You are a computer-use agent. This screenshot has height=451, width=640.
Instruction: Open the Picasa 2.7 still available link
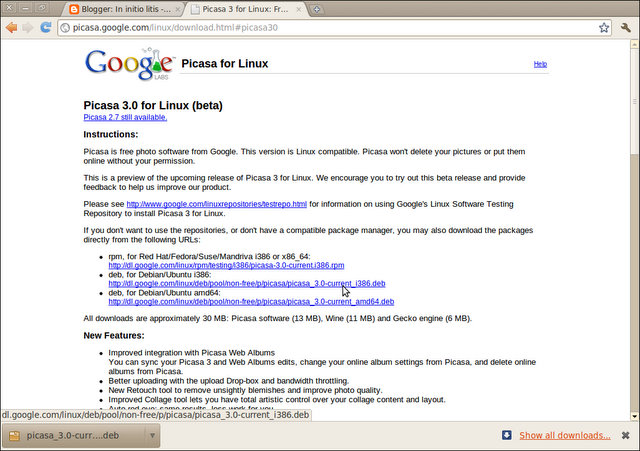125,117
